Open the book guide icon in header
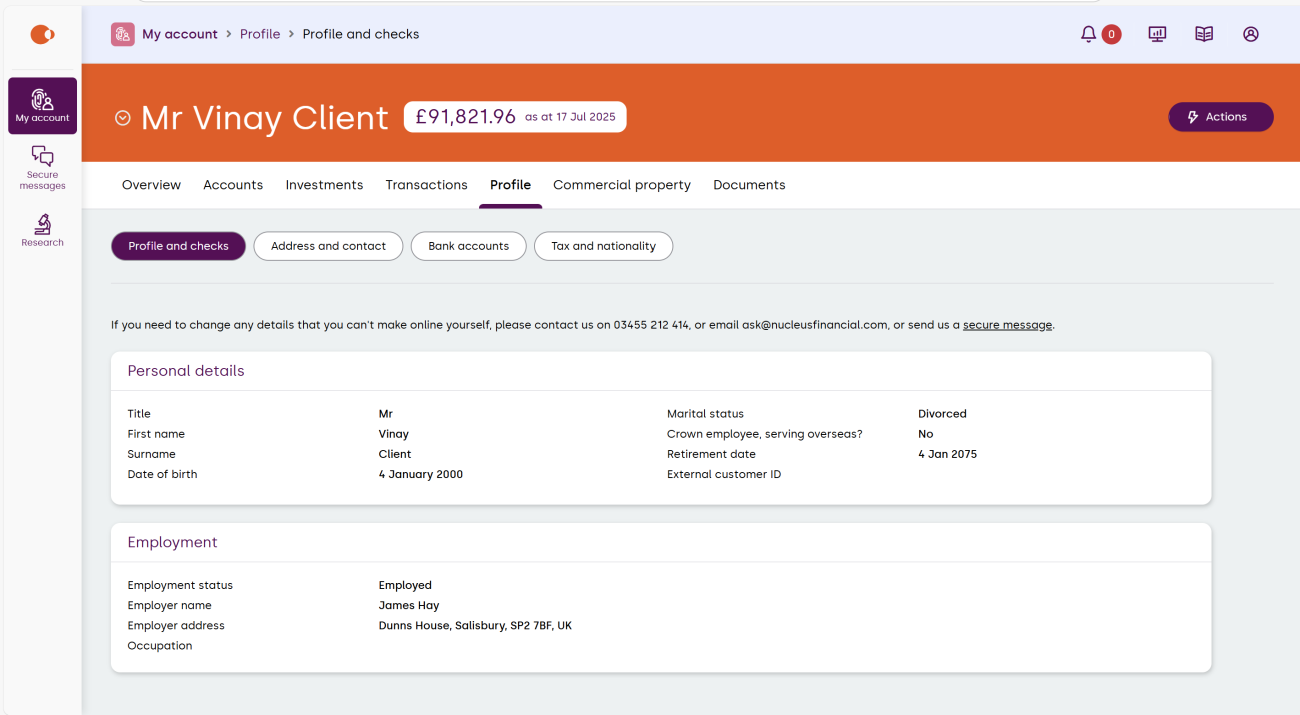 [1204, 34]
